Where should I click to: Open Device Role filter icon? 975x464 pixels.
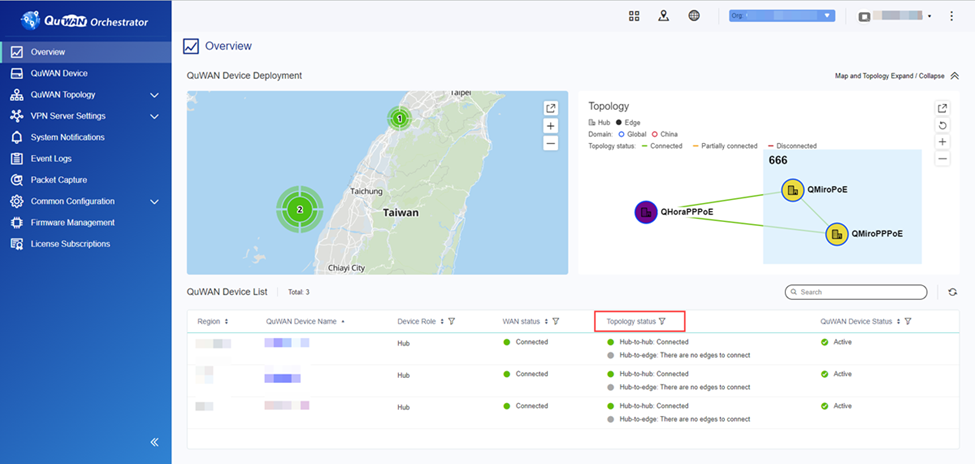(x=452, y=322)
